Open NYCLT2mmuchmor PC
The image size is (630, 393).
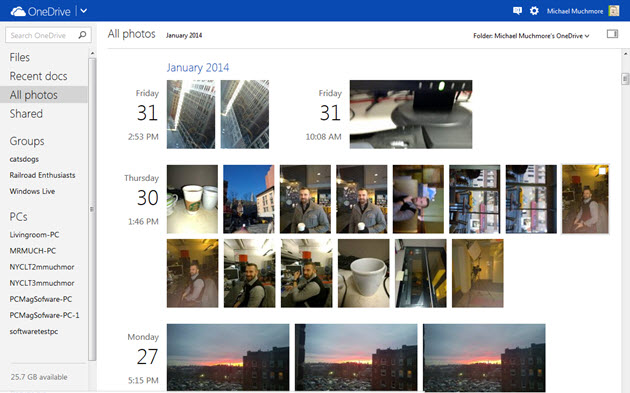pos(42,267)
